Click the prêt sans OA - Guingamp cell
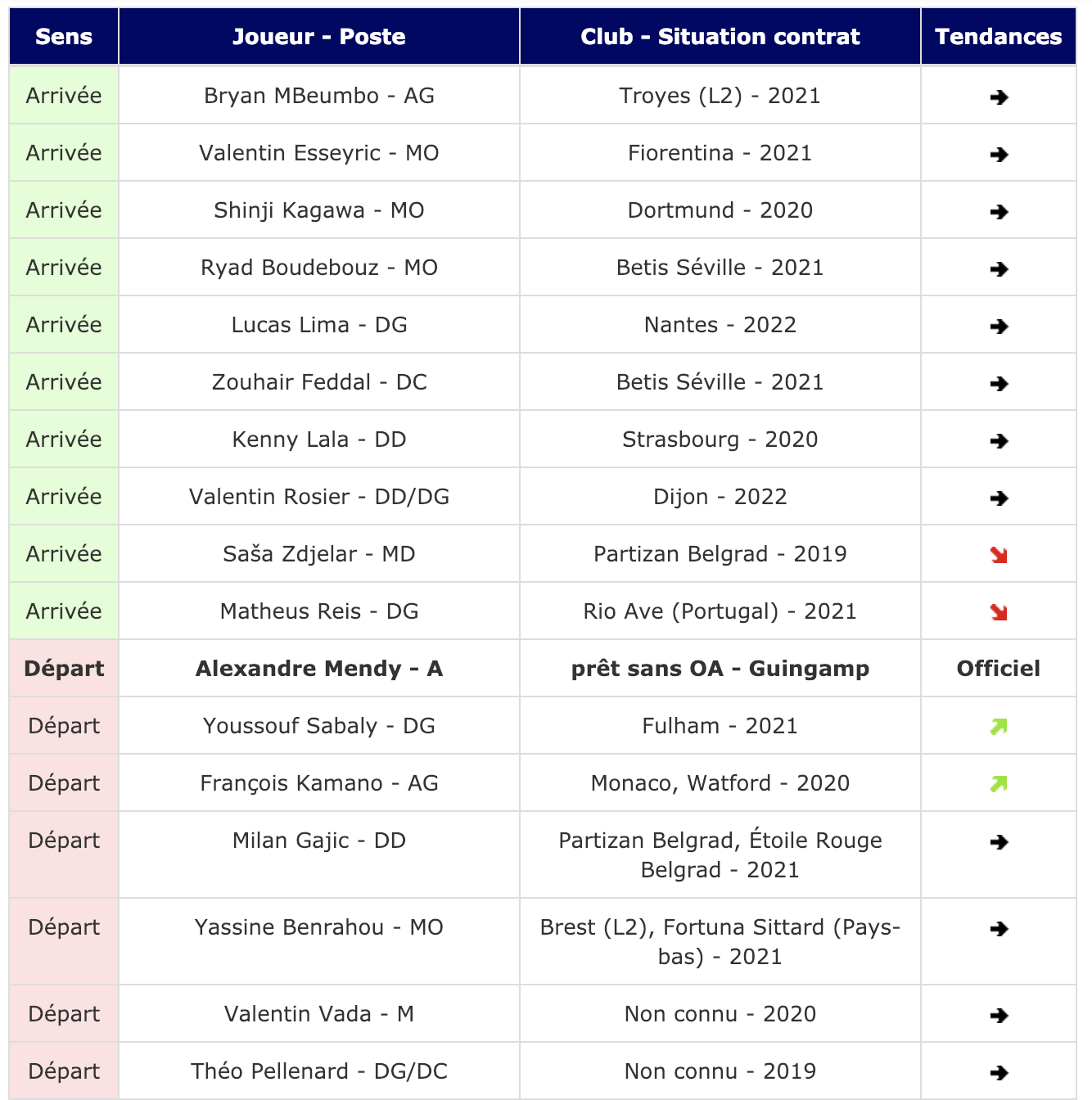 tap(720, 669)
